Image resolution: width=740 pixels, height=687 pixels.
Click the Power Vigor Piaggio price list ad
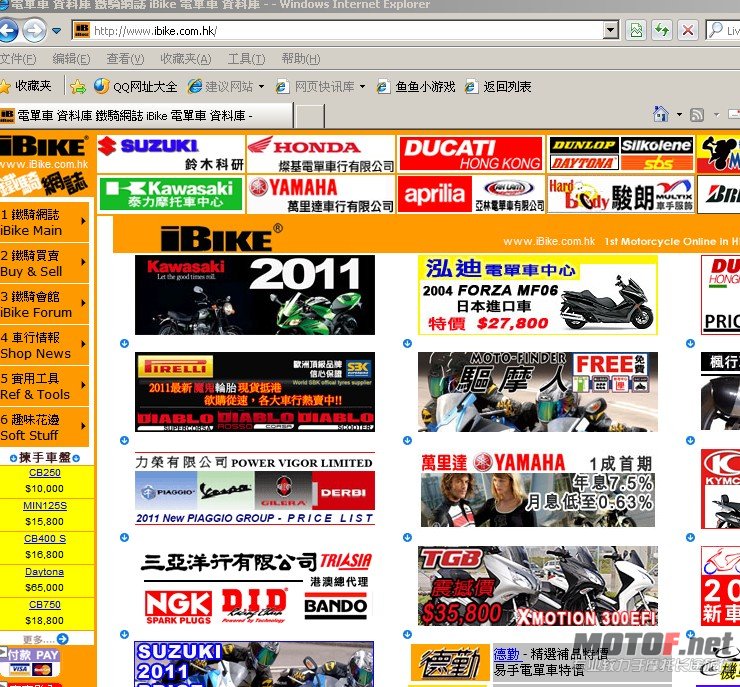tap(255, 488)
